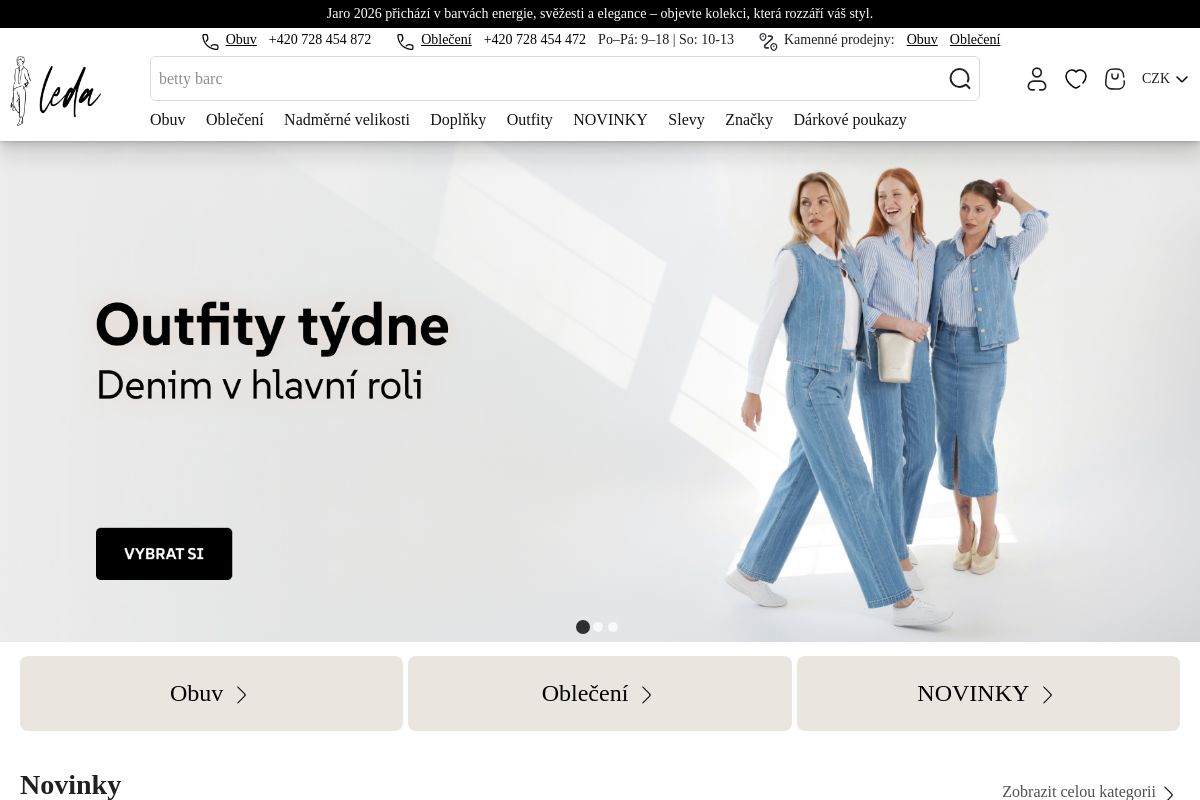Open the wishlist heart icon
1200x800 pixels.
coord(1076,79)
